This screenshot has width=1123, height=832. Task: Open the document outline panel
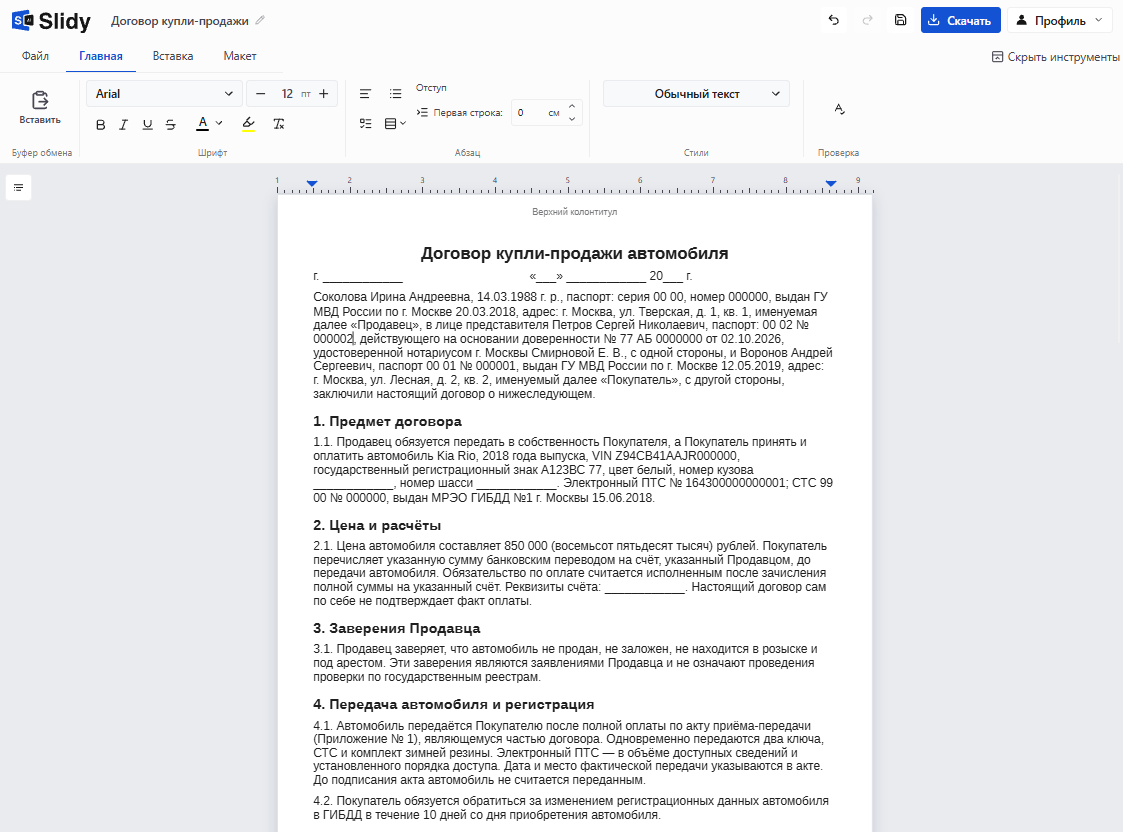pos(19,188)
